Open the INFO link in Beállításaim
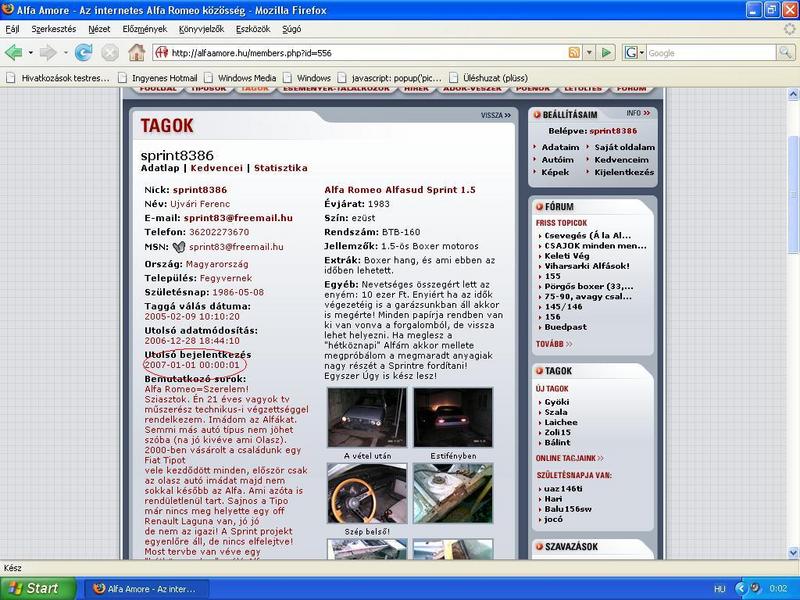 (x=638, y=113)
